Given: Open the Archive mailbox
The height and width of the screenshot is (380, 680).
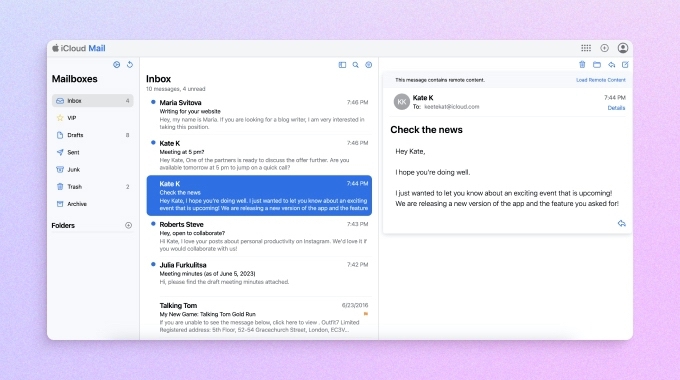Looking at the screenshot, I should pyautogui.click(x=93, y=204).
